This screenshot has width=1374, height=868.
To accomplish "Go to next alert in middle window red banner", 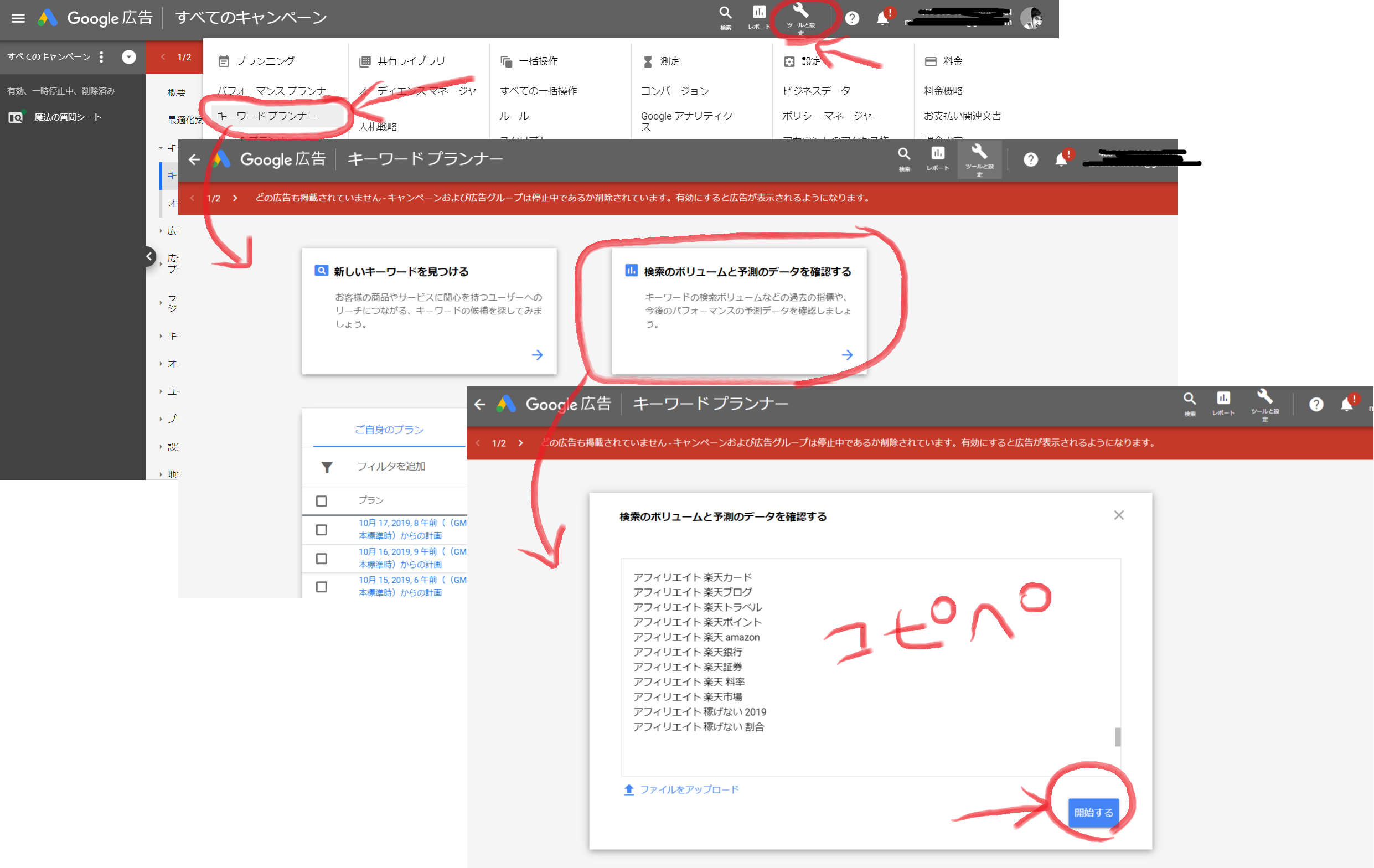I will [x=235, y=198].
